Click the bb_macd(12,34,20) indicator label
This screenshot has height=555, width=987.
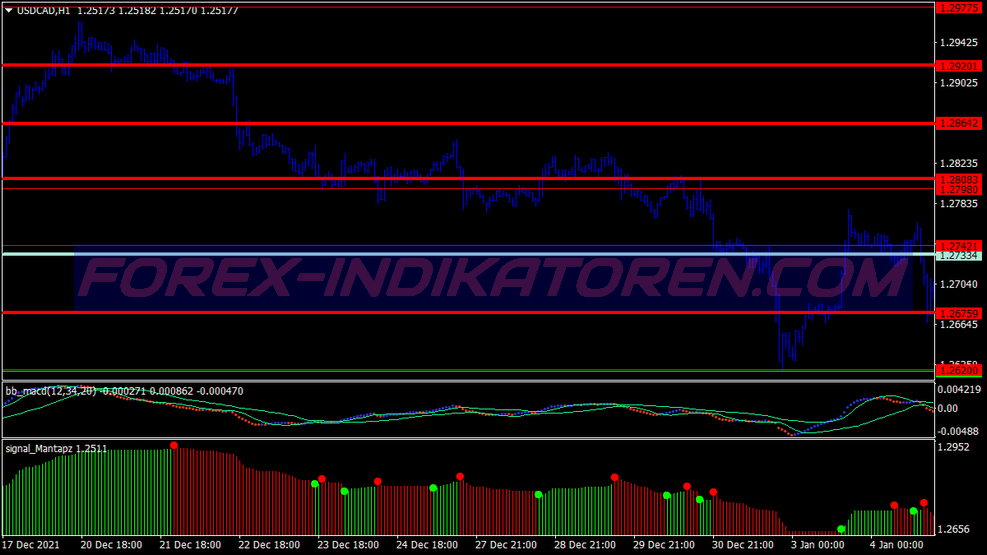(51, 391)
